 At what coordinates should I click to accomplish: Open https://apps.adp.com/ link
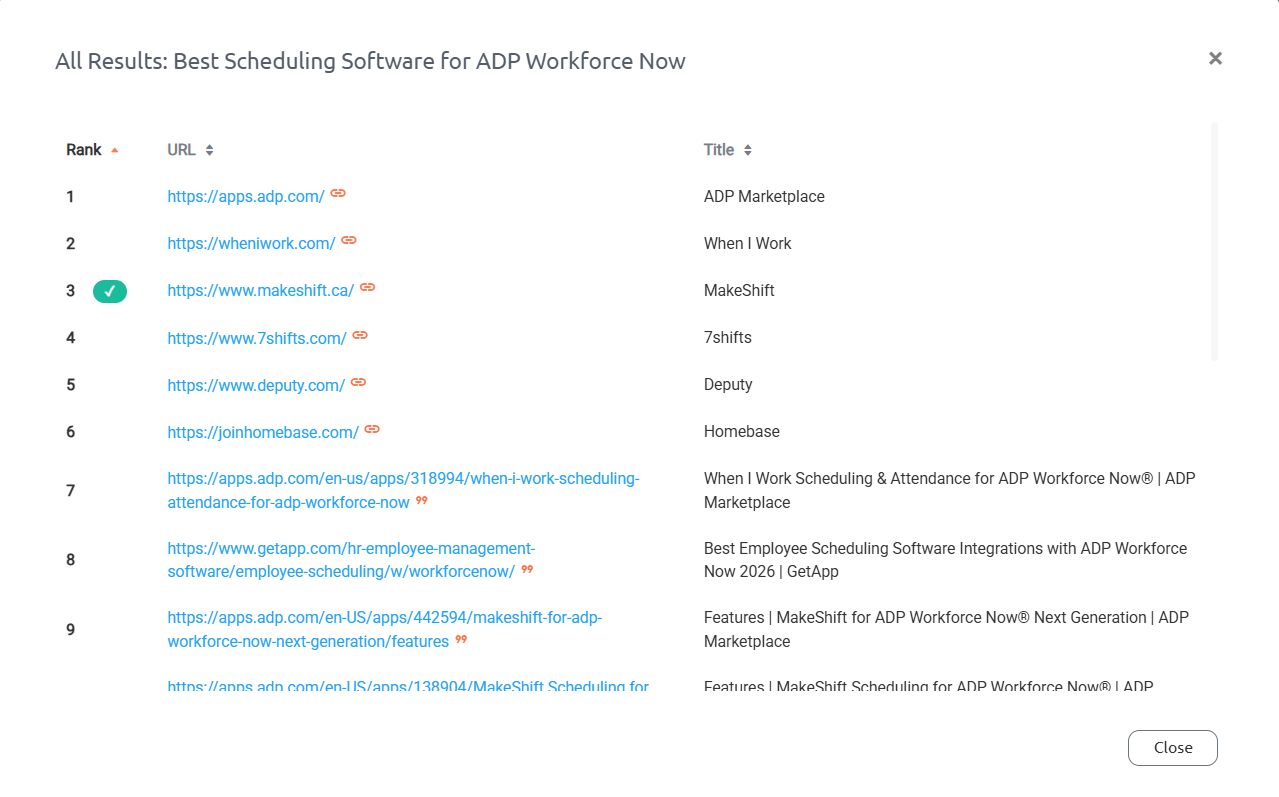pos(246,197)
